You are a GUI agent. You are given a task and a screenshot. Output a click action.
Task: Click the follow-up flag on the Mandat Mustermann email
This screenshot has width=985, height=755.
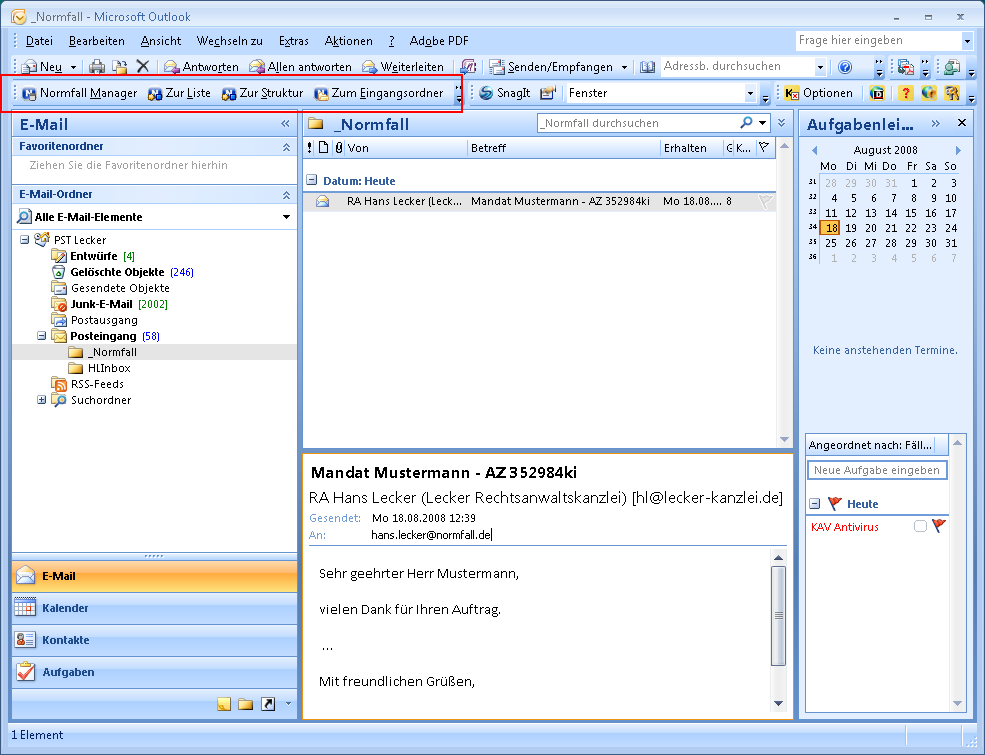click(765, 201)
